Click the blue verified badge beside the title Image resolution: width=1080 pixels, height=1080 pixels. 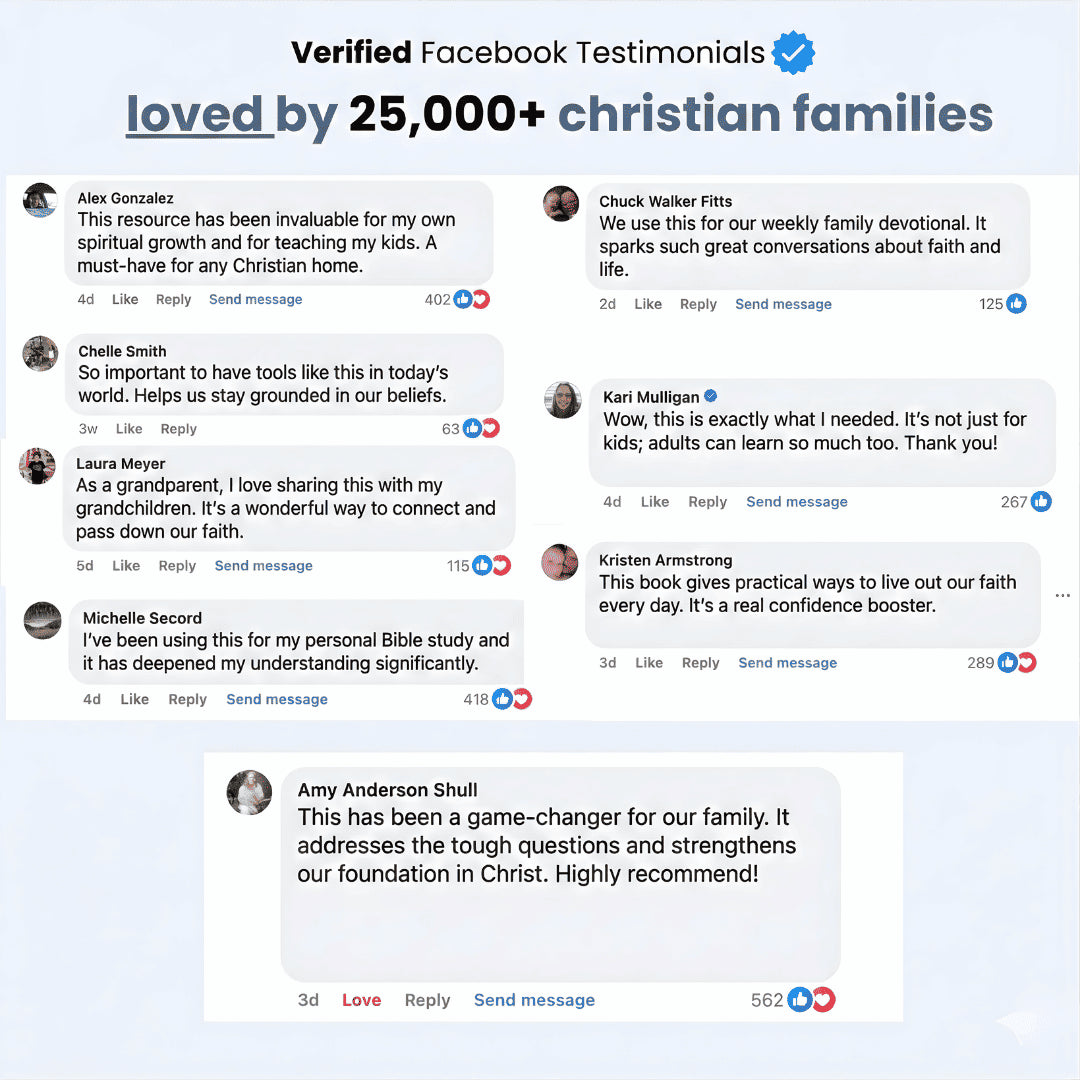(794, 53)
